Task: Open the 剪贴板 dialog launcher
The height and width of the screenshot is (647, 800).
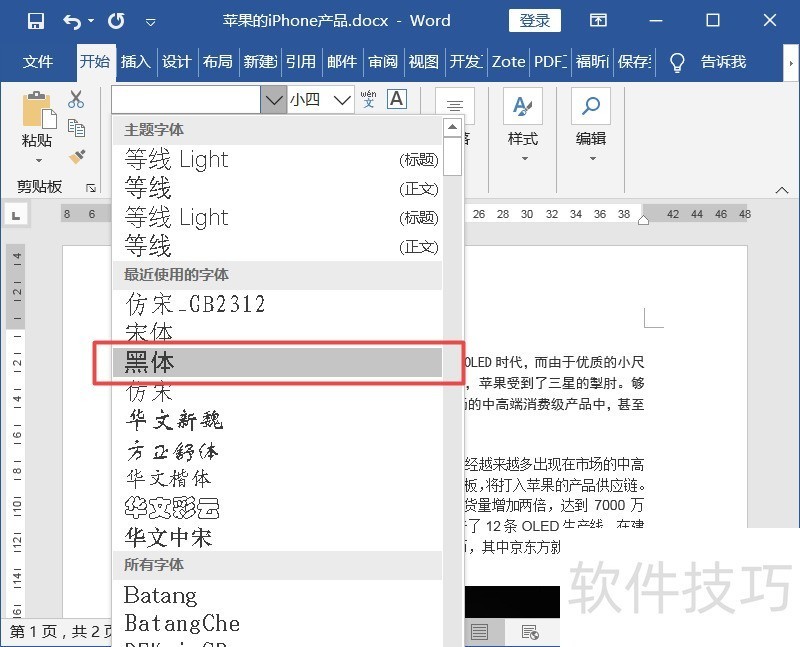Action: [91, 188]
